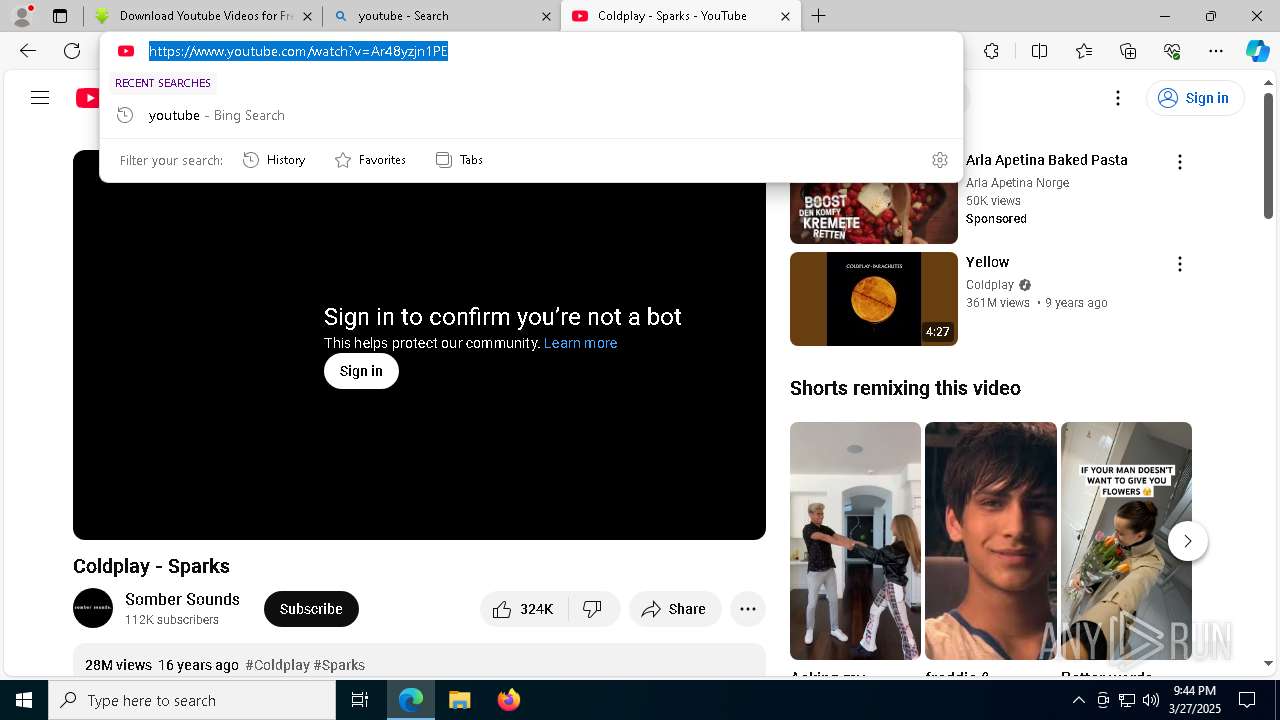Open the Edge profile icon
Screen dimensions: 1280x720
(x=22, y=16)
